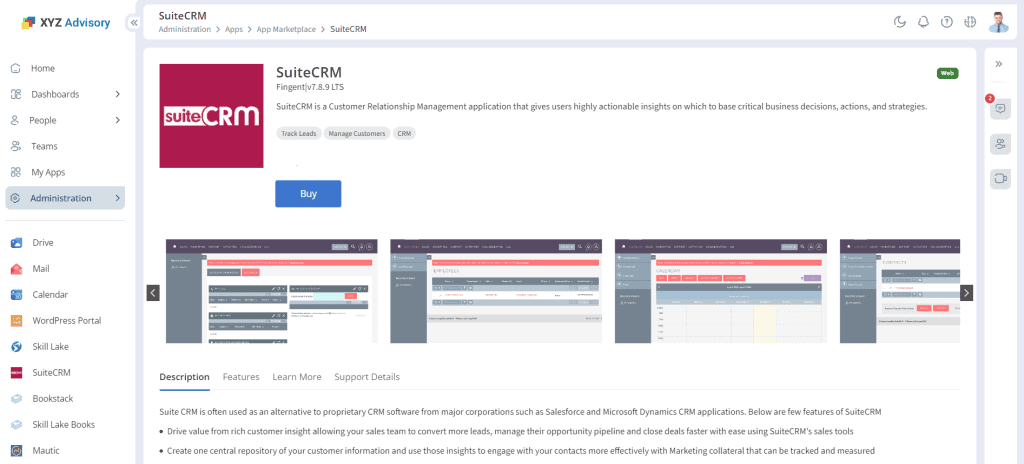Open the Calendar screenshot
Image resolution: width=1024 pixels, height=464 pixels.
pyautogui.click(x=721, y=291)
